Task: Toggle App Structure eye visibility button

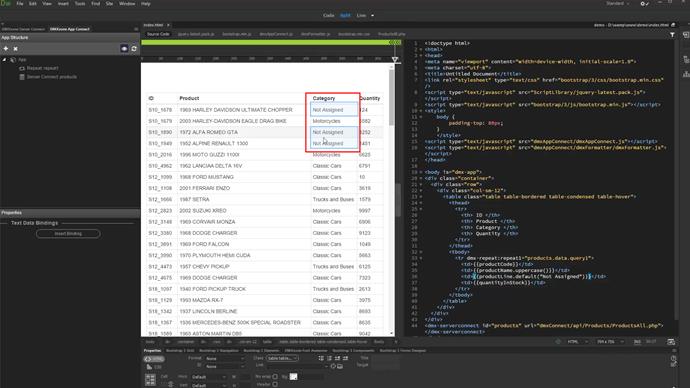Action: (x=124, y=48)
